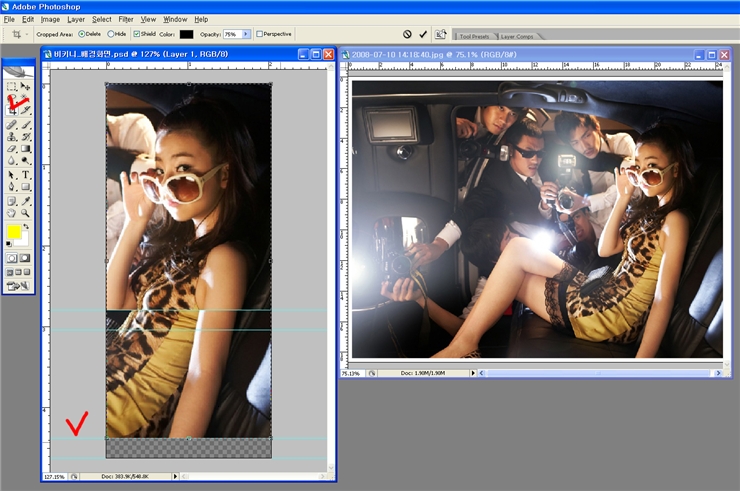Open the Layer menu

(x=76, y=19)
